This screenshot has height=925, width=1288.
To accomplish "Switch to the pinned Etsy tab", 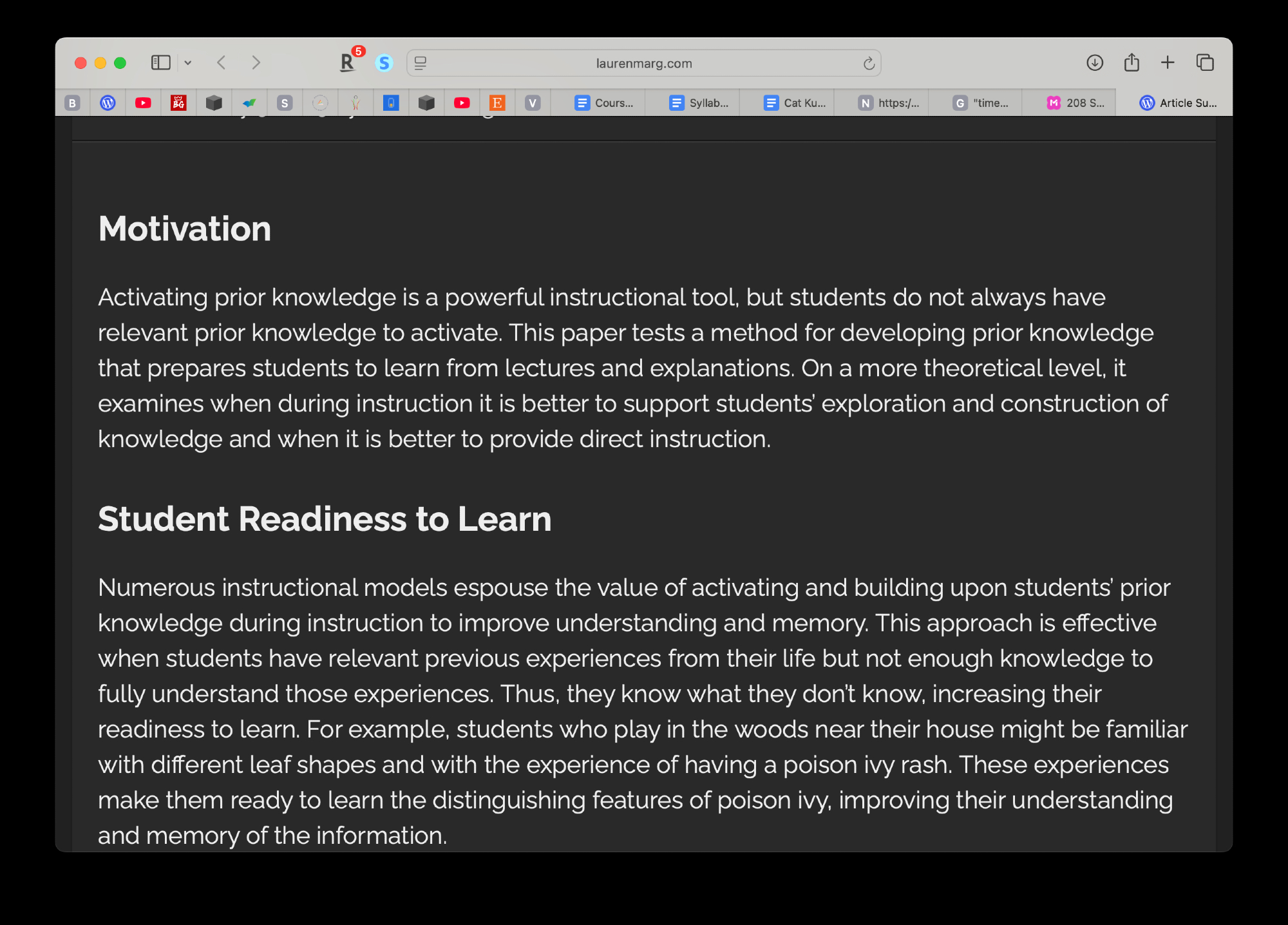I will pyautogui.click(x=497, y=103).
